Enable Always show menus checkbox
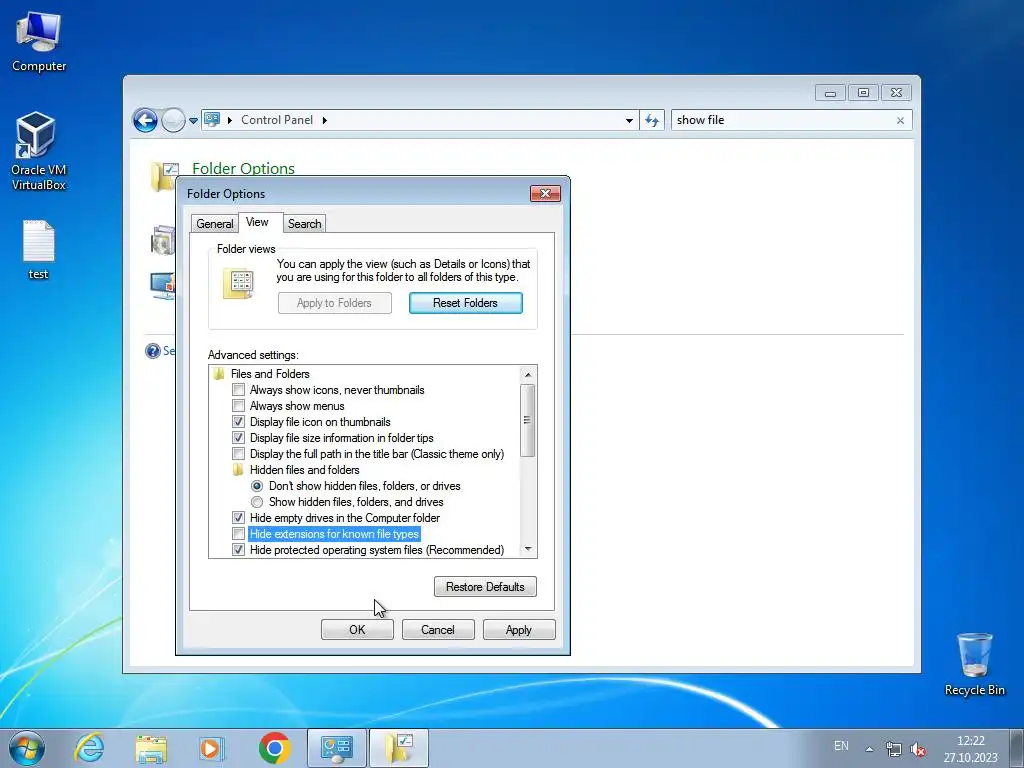1024x768 pixels. coord(238,406)
